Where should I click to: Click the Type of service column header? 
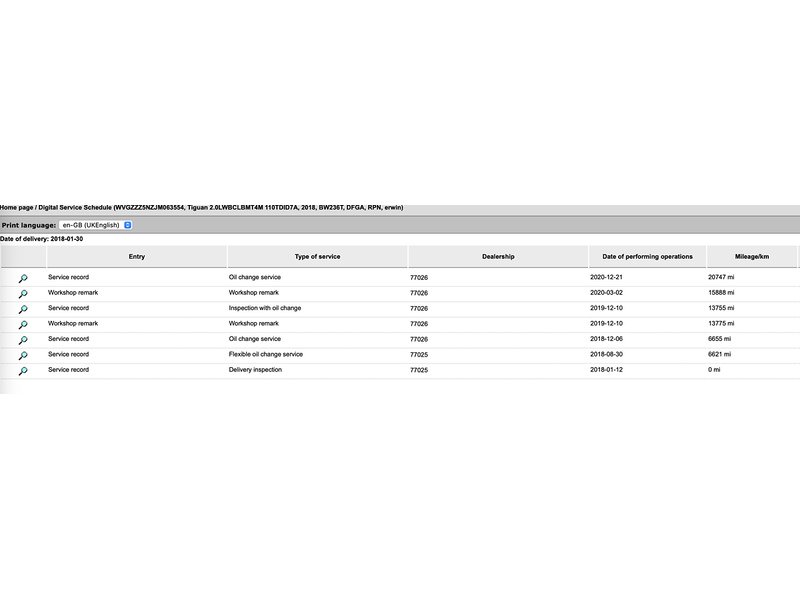tap(317, 257)
